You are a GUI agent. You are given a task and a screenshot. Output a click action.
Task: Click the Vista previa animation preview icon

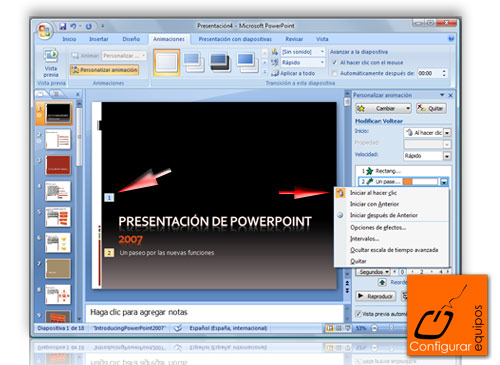pos(51,56)
